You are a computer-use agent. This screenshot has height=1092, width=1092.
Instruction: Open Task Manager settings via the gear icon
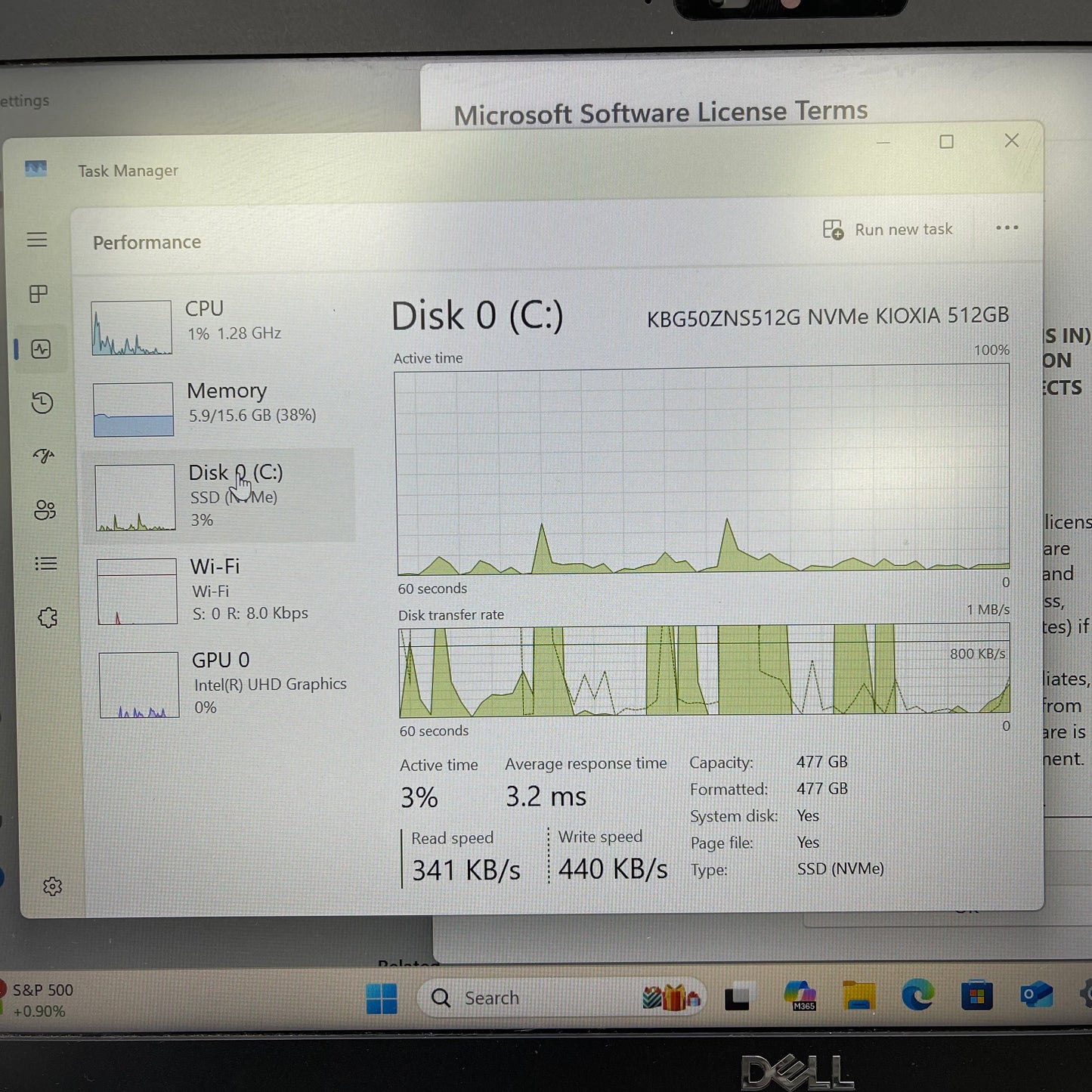[52, 886]
